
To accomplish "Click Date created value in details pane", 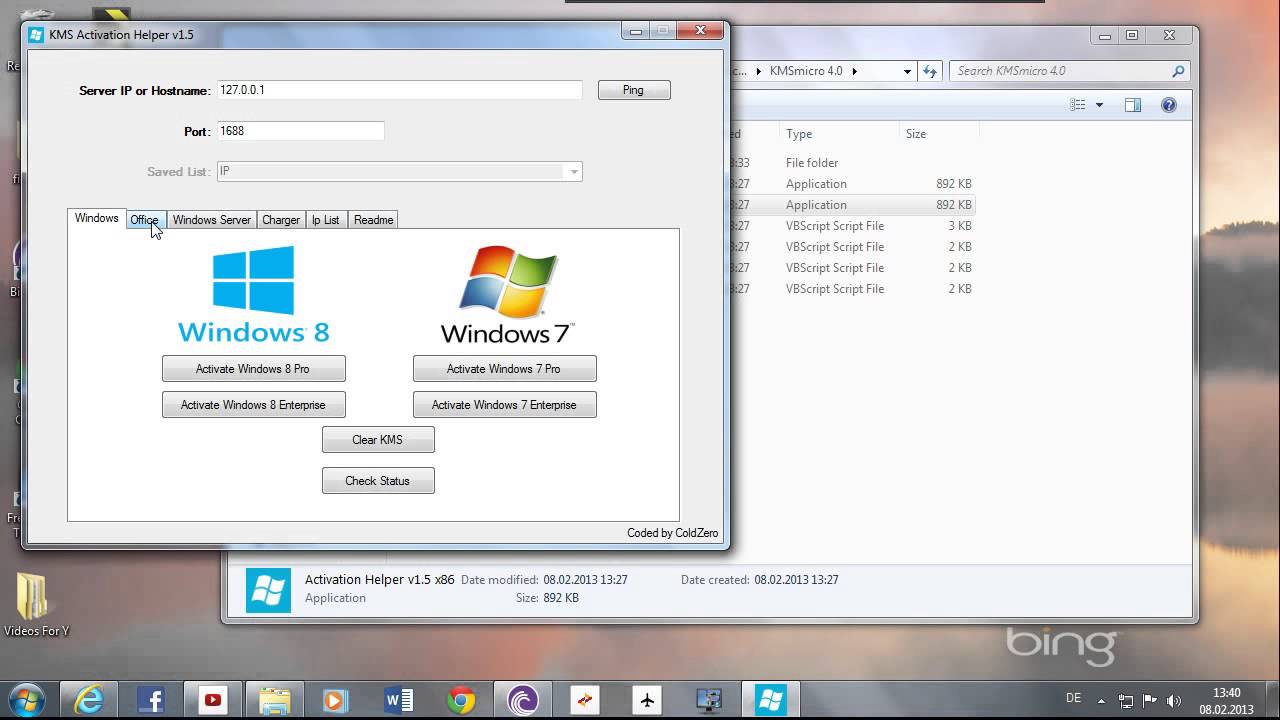I will [796, 580].
